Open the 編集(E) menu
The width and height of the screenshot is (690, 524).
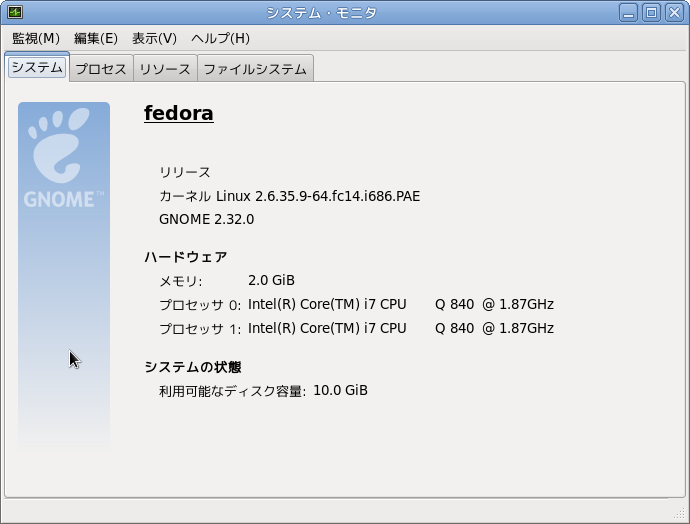tap(95, 38)
